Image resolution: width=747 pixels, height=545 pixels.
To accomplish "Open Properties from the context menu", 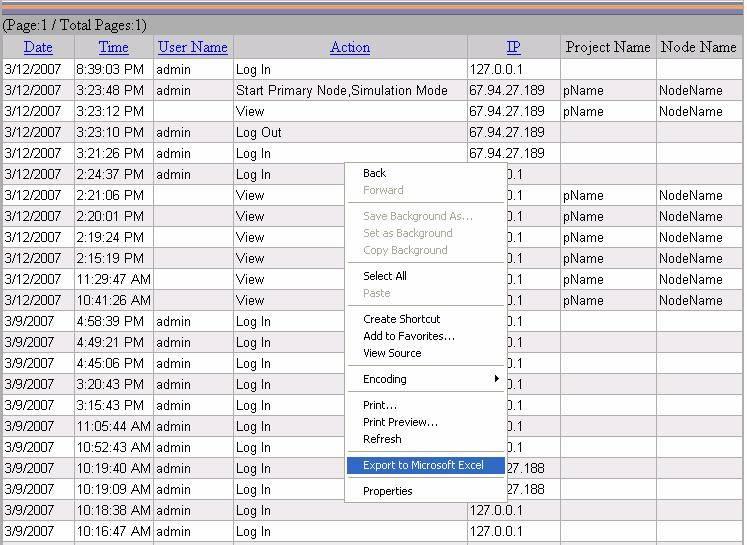I will [388, 491].
